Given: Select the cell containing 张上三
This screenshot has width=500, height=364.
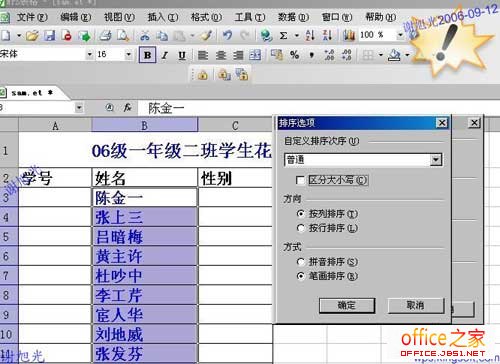Looking at the screenshot, I should coord(144,217).
